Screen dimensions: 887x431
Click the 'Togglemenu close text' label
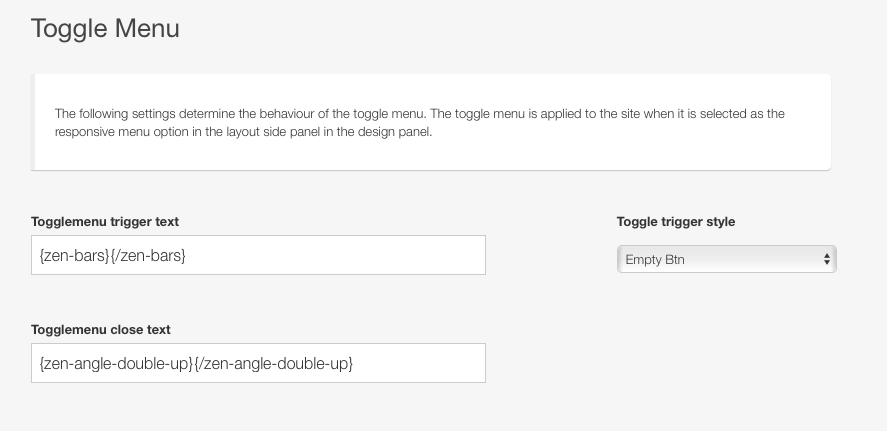pyautogui.click(x=101, y=330)
